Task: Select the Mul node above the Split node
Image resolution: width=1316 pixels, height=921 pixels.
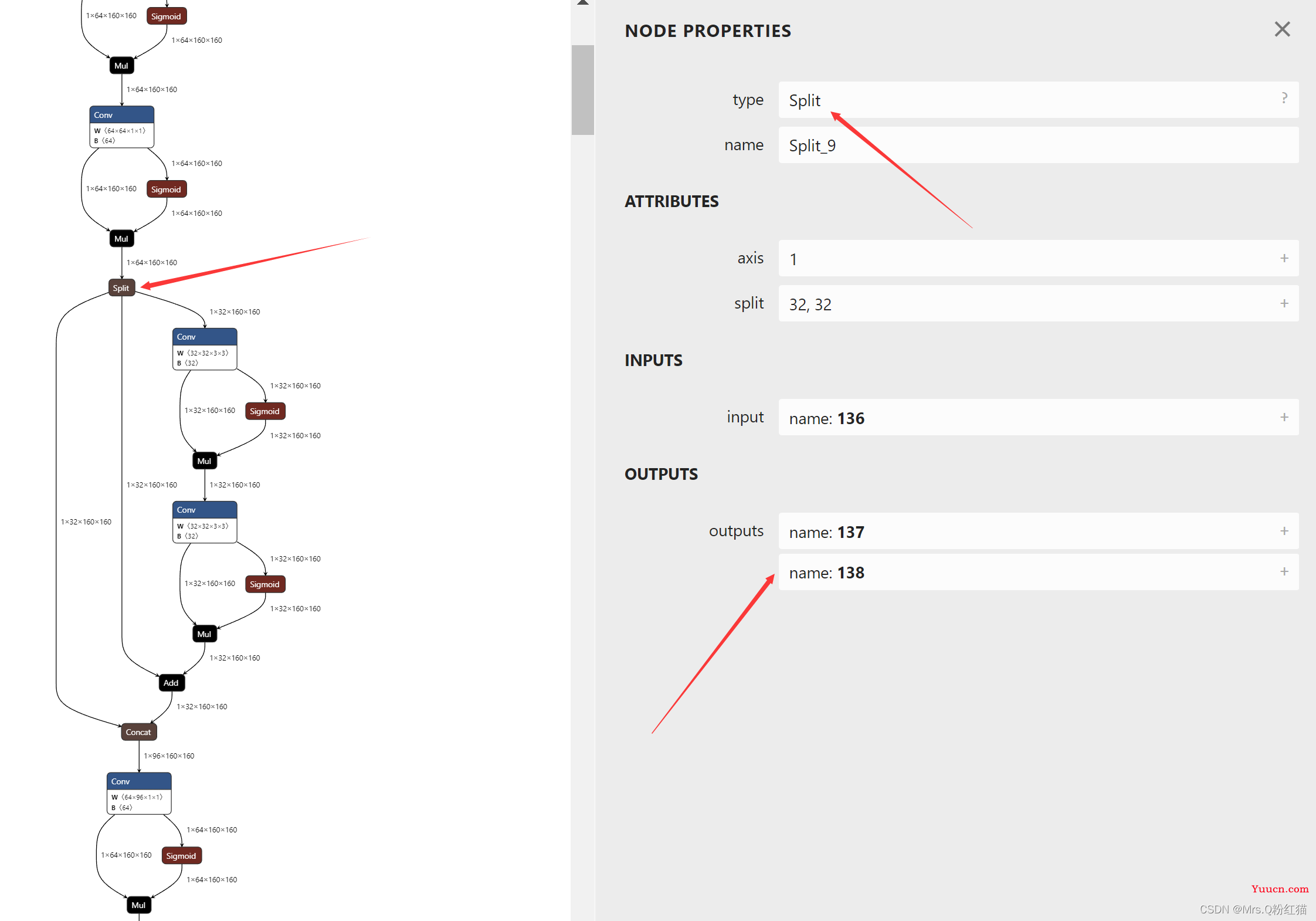Action: pos(121,238)
